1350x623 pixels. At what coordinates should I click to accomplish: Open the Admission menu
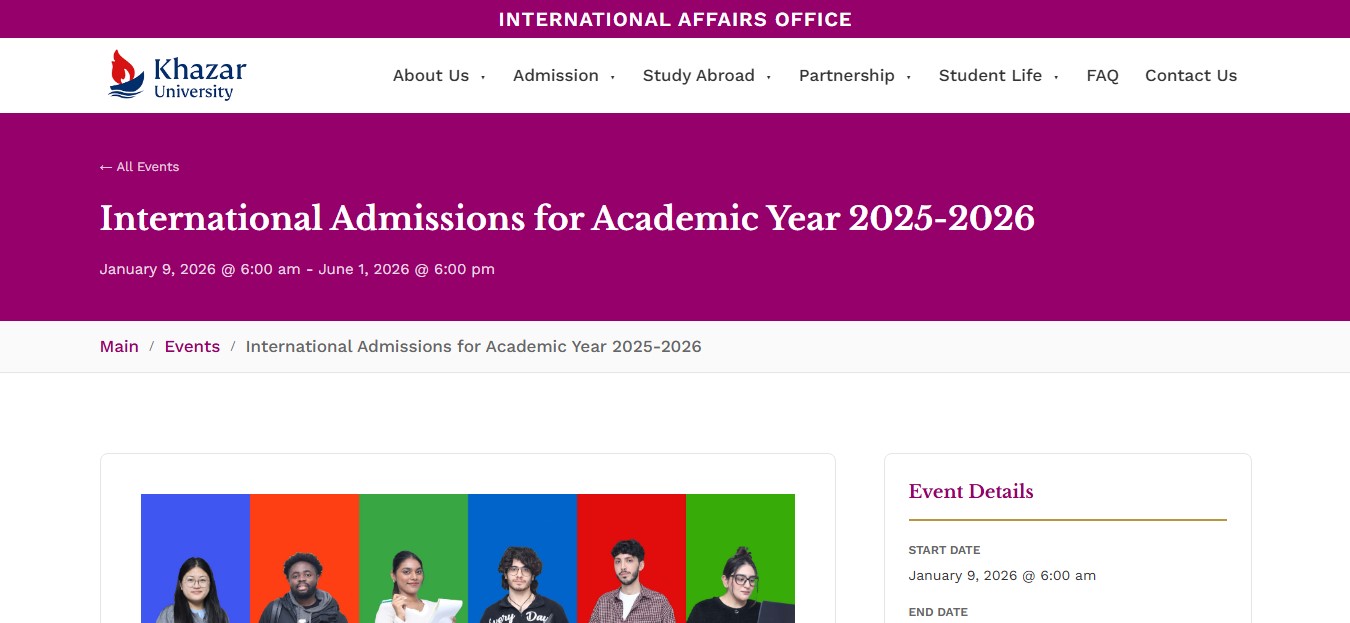click(556, 75)
